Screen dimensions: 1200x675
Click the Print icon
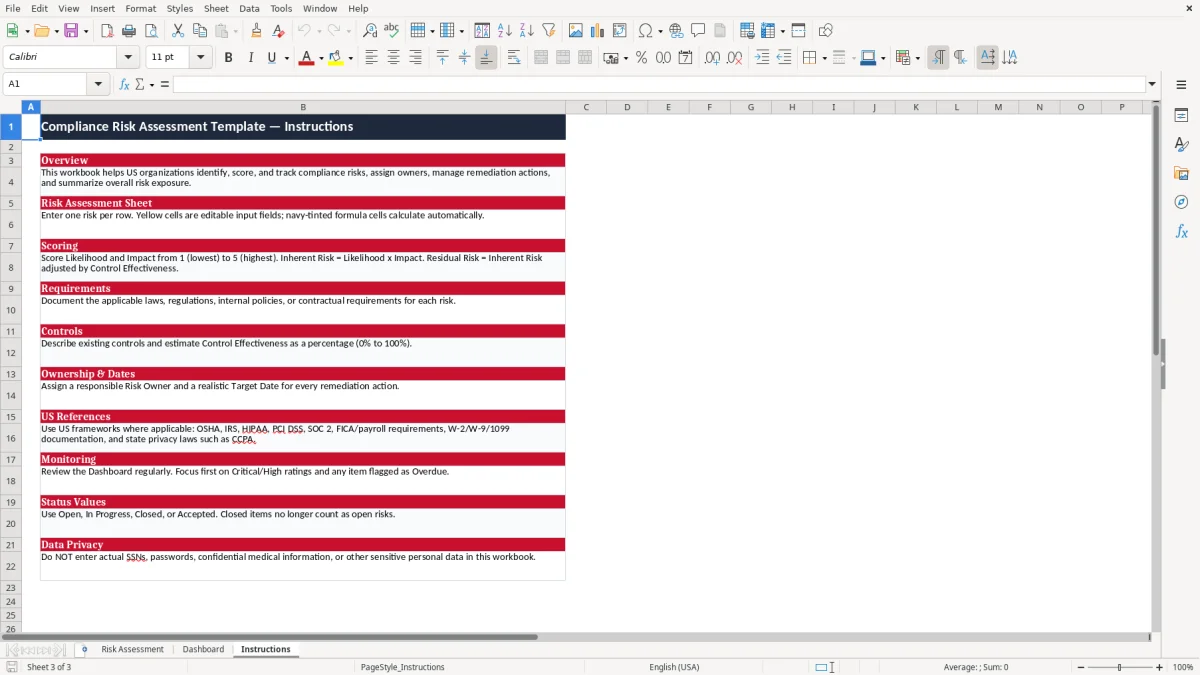pyautogui.click(x=129, y=31)
